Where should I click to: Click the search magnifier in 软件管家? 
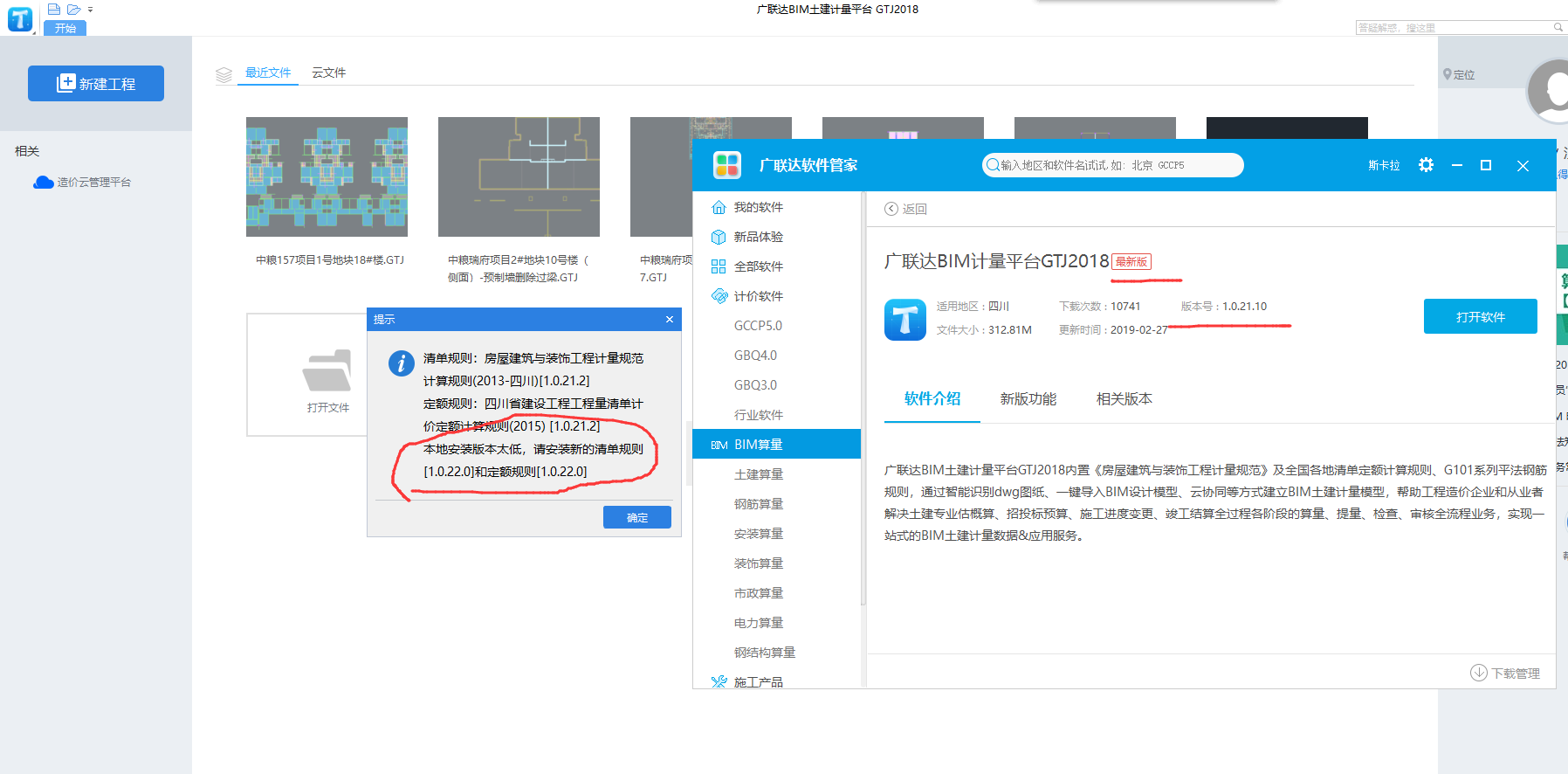point(993,165)
